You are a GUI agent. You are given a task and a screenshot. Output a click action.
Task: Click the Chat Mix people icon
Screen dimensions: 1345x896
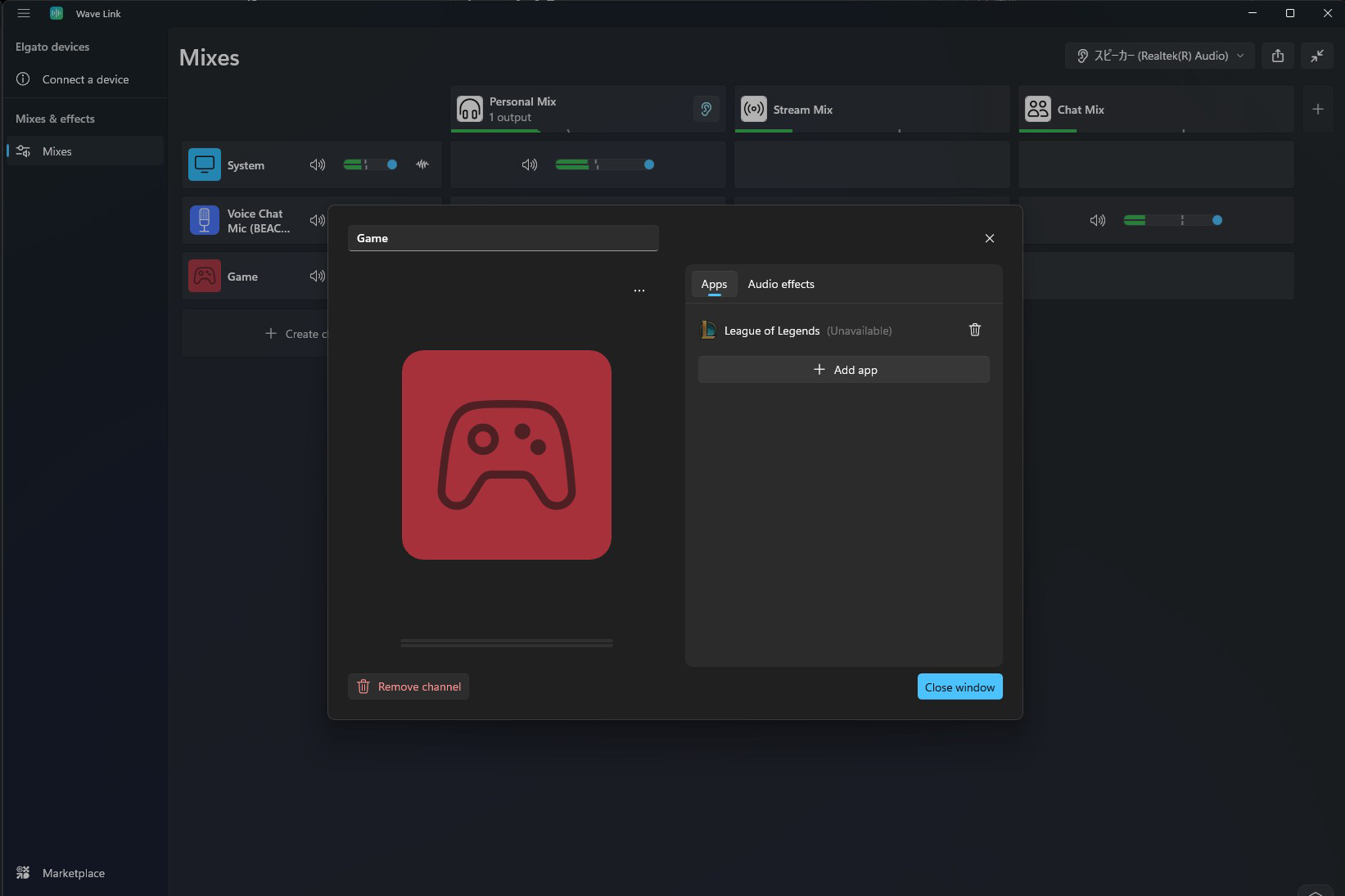pyautogui.click(x=1037, y=109)
